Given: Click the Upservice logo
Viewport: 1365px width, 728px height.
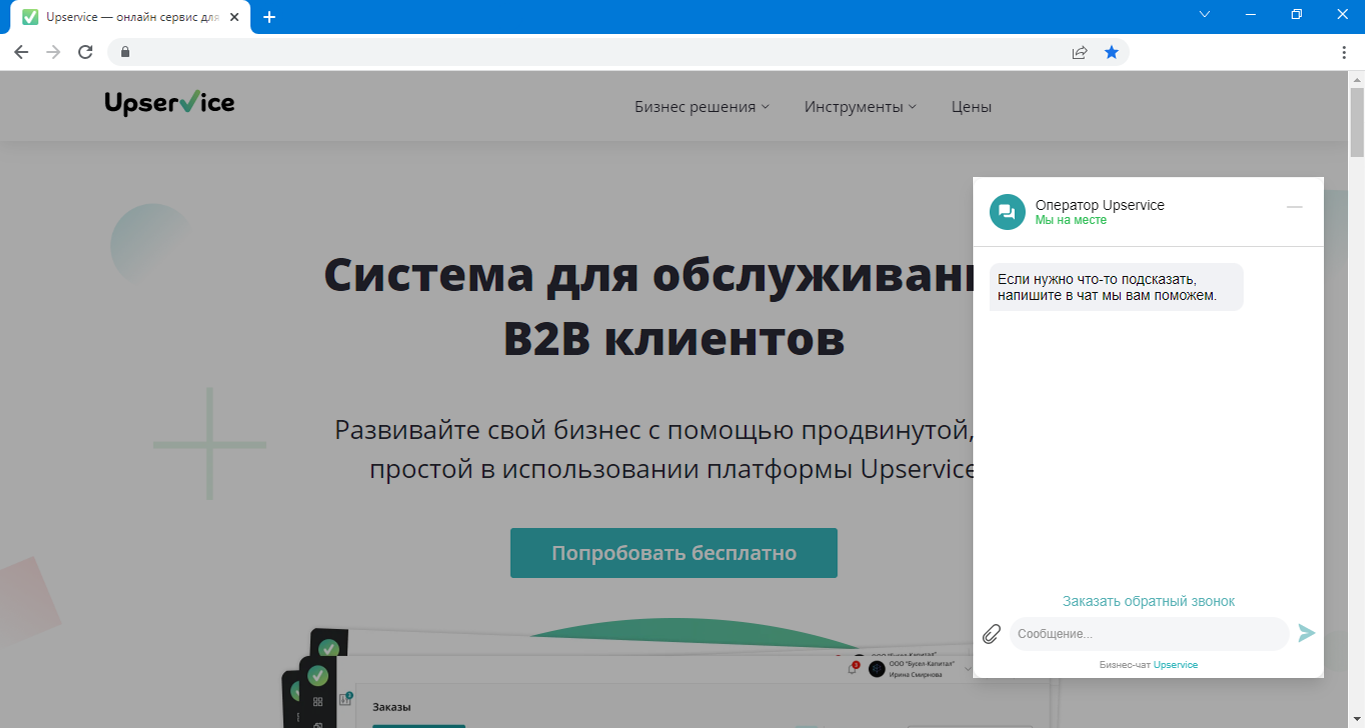Looking at the screenshot, I should (x=170, y=102).
